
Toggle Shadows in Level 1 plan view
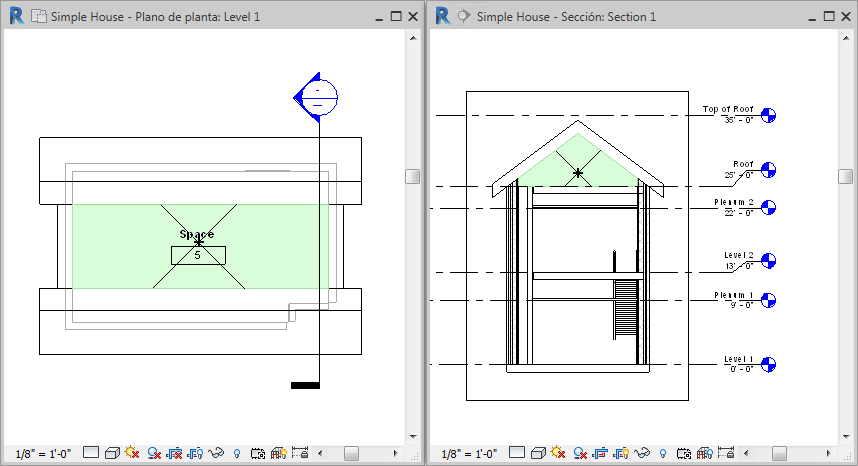[154, 453]
